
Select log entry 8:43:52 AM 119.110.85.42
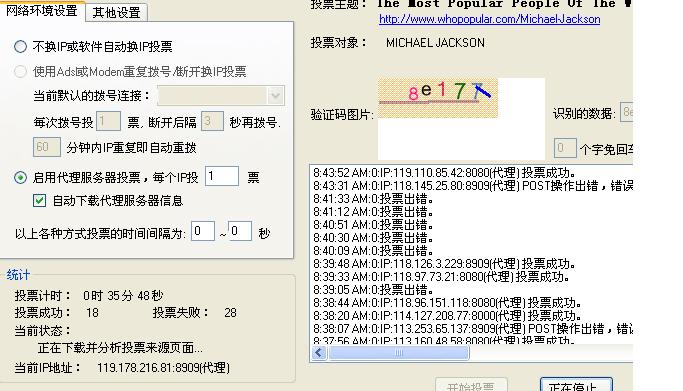pos(444,173)
